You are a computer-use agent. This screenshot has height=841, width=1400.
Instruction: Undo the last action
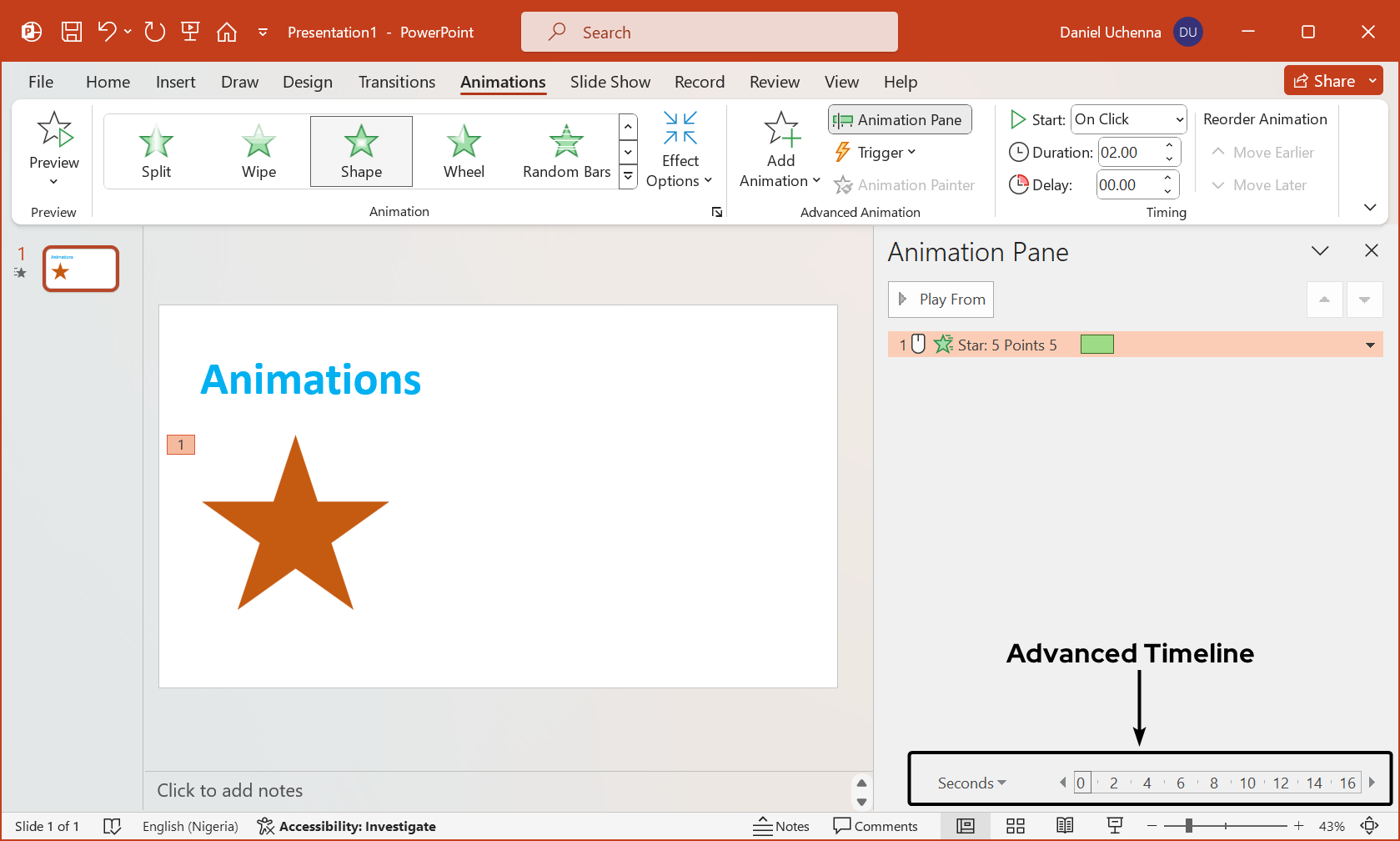tap(106, 33)
